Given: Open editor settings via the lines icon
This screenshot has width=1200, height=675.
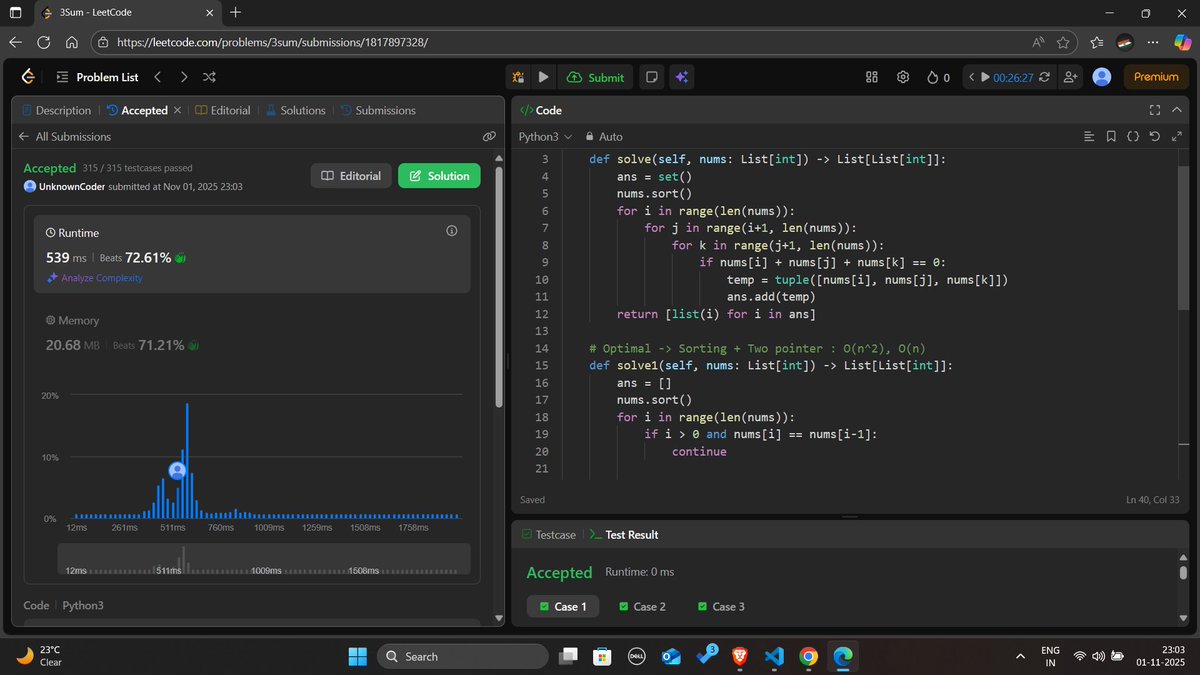Looking at the screenshot, I should 1089,136.
